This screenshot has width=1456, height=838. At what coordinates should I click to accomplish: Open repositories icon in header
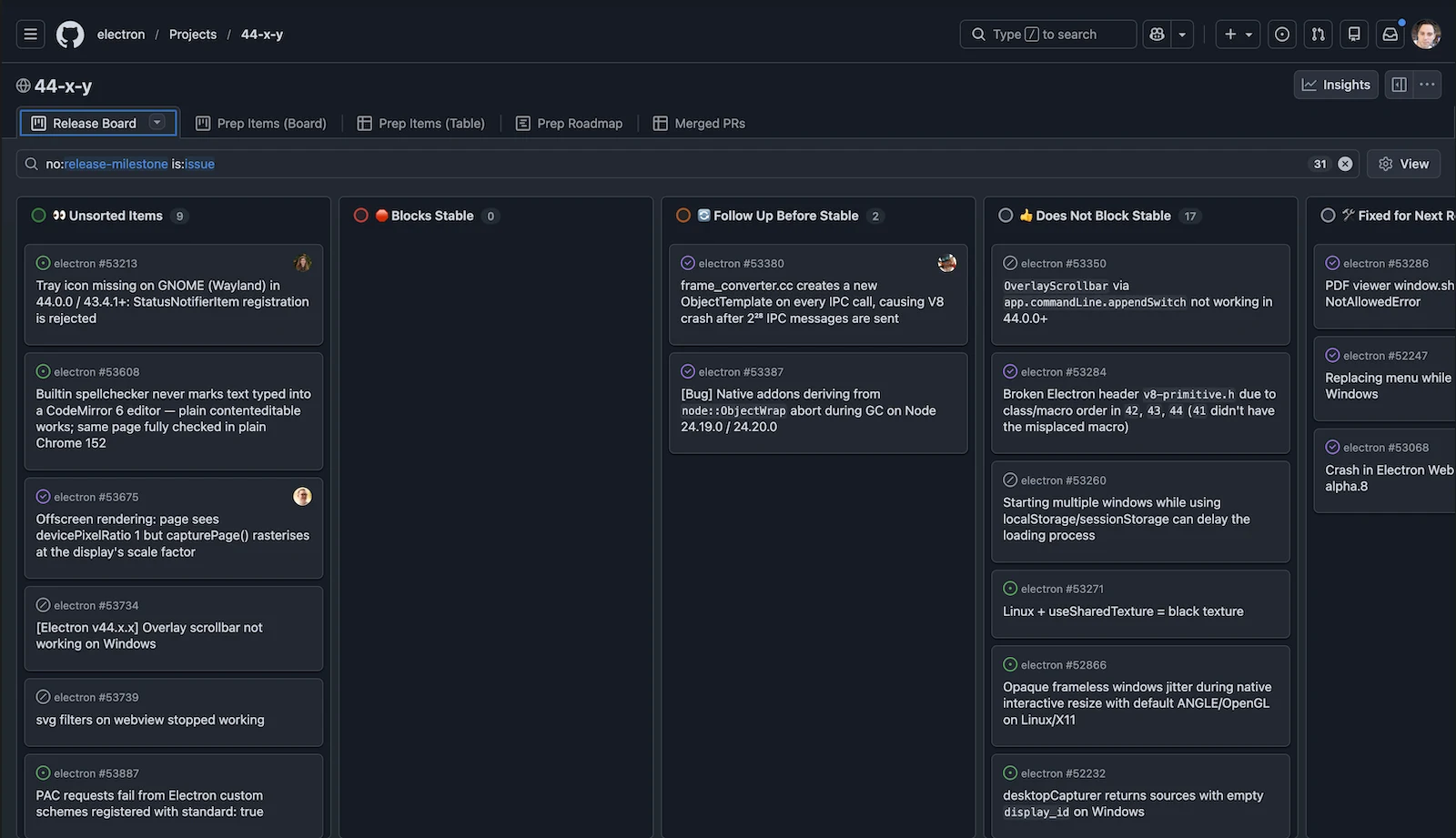click(x=1354, y=35)
